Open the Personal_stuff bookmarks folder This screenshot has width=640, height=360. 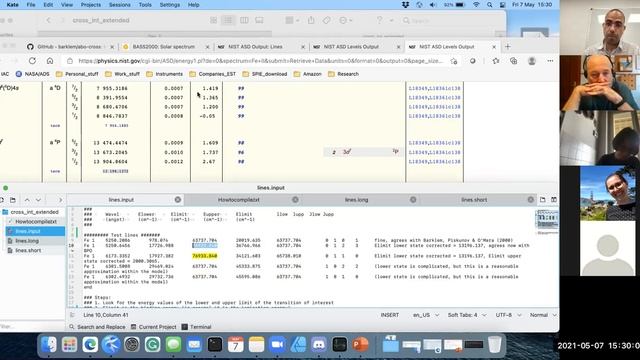point(77,74)
